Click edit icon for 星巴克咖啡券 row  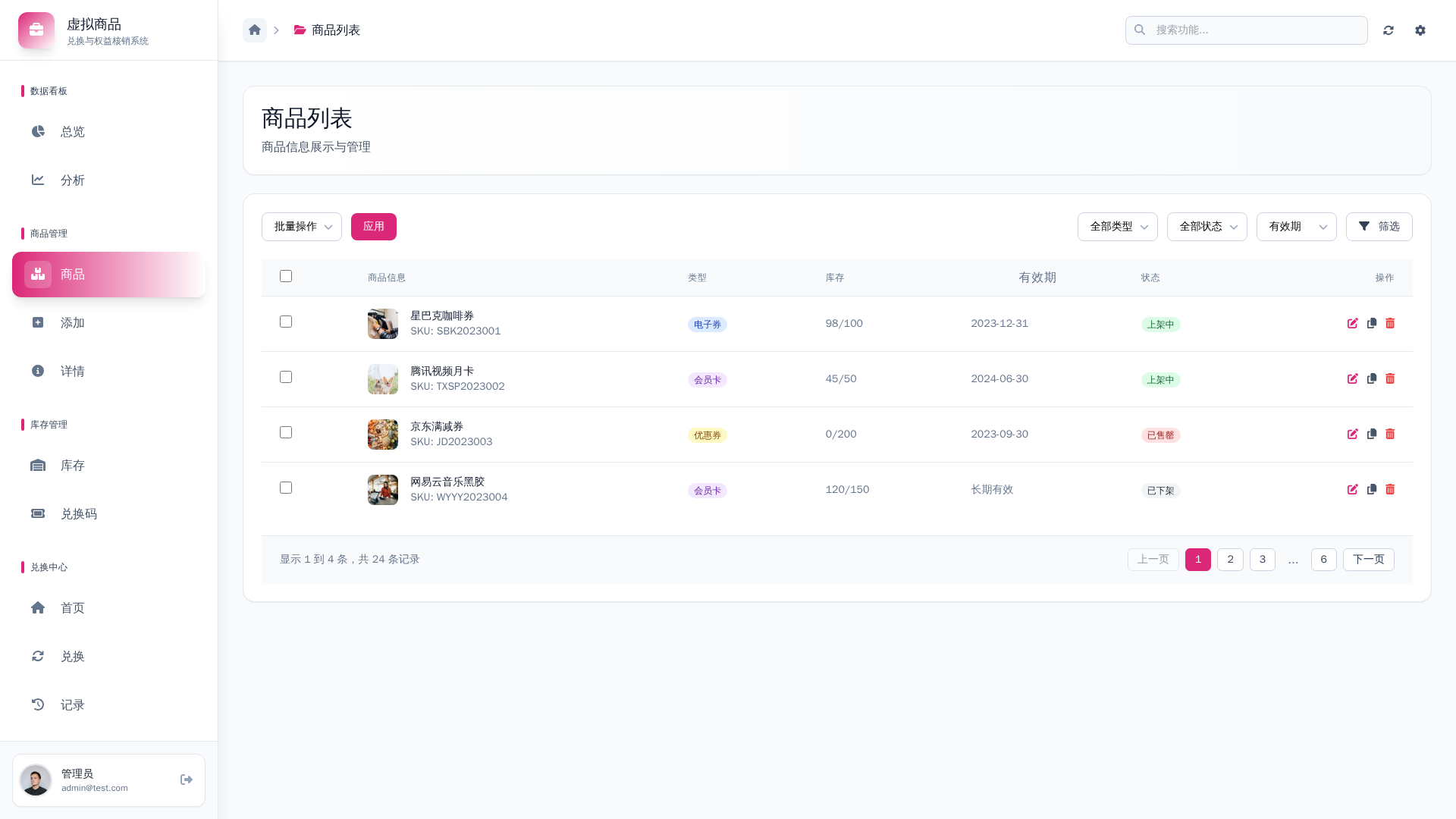tap(1352, 324)
